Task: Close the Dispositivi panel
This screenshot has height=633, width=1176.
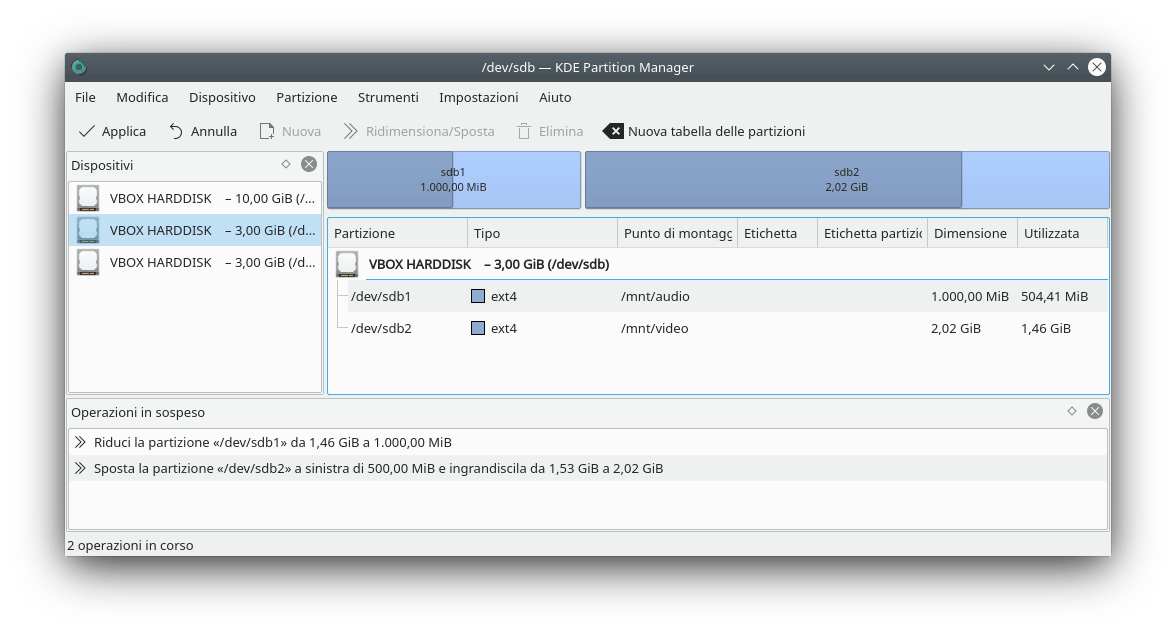Action: 309,164
